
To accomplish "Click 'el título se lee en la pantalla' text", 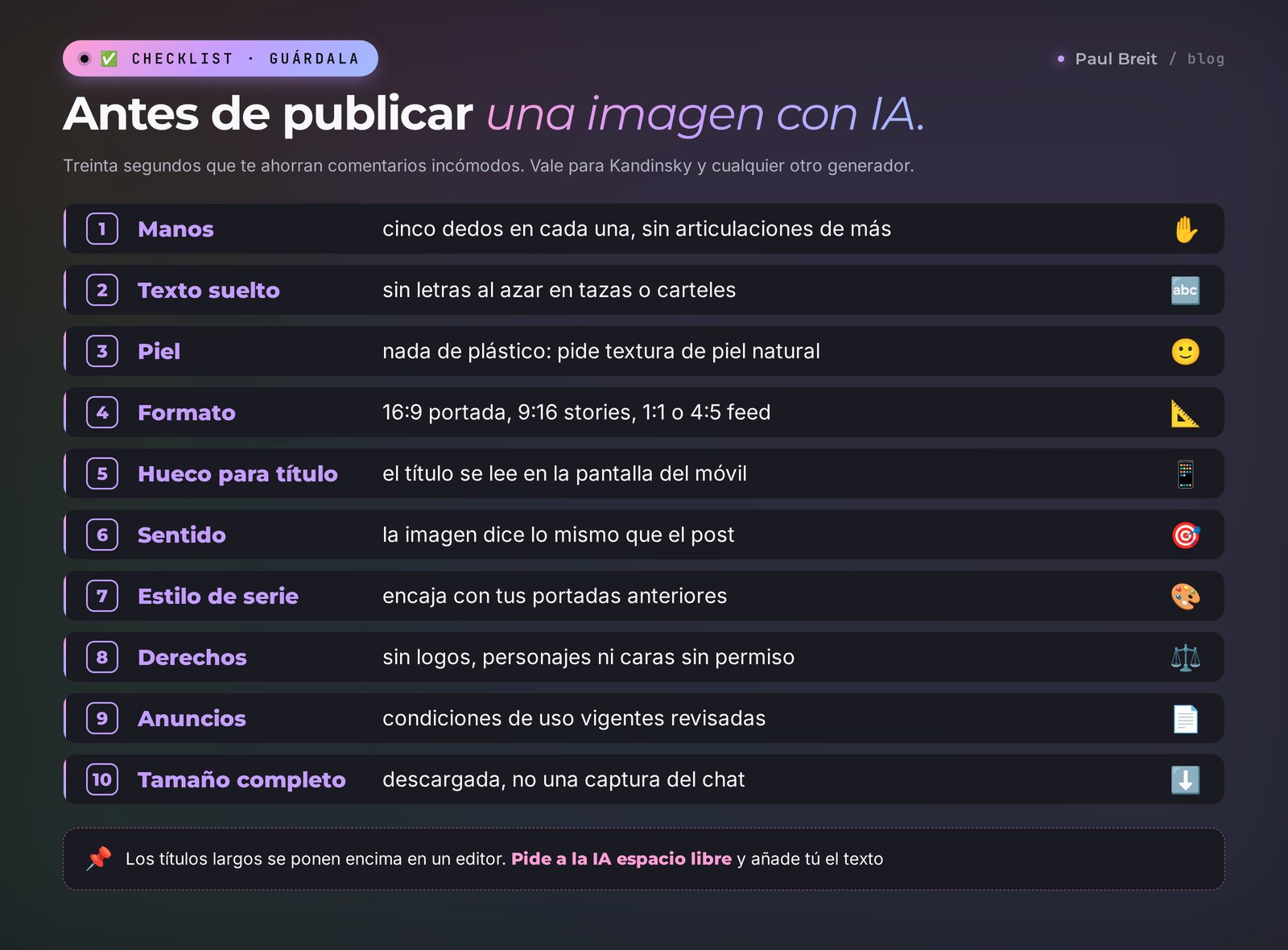I will tap(564, 473).
